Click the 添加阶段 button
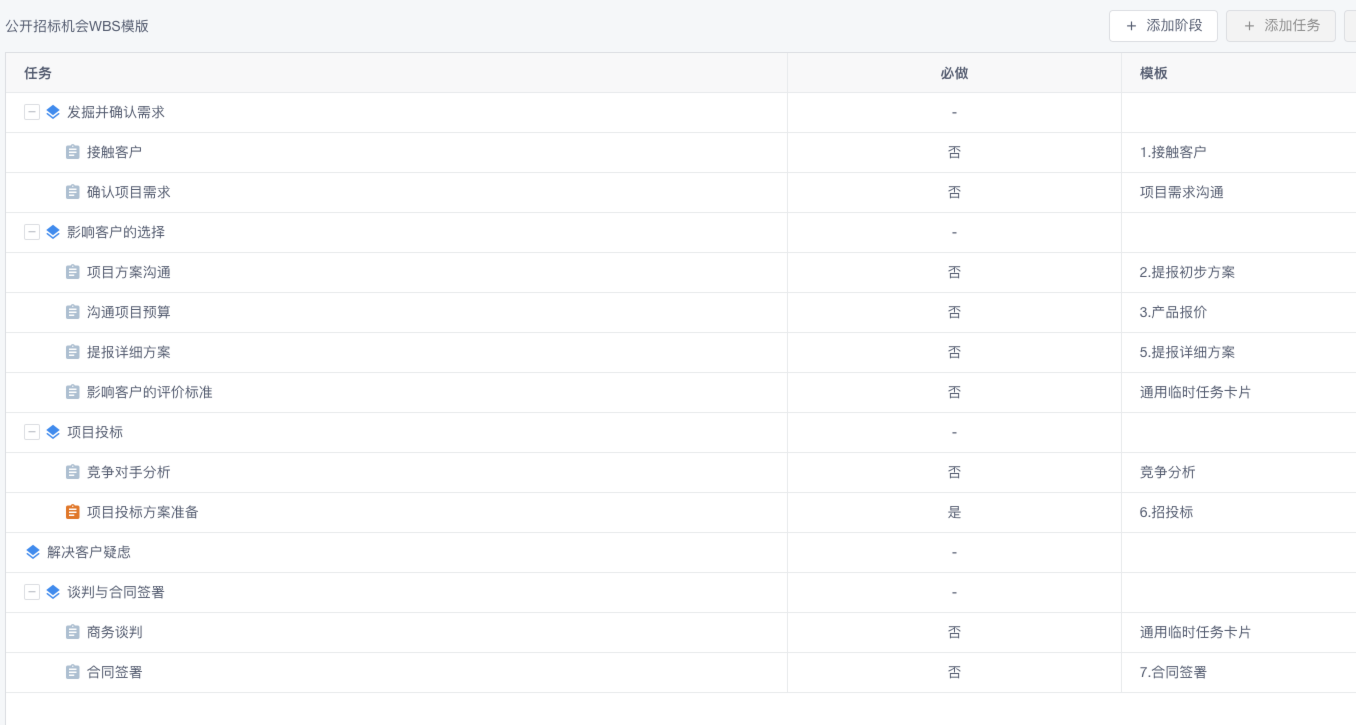Screen dimensions: 1356x725 [1162, 26]
